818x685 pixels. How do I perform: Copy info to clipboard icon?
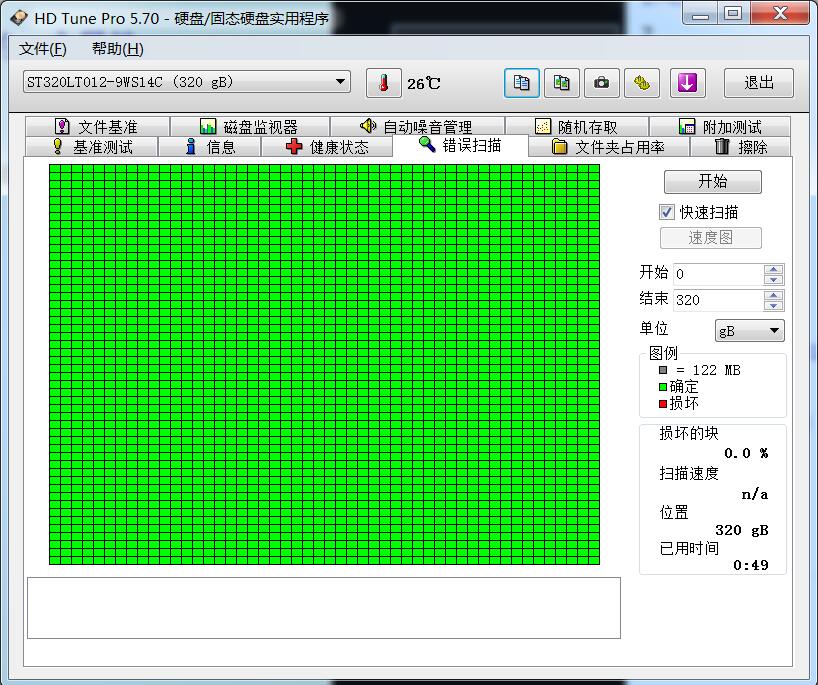tap(521, 83)
